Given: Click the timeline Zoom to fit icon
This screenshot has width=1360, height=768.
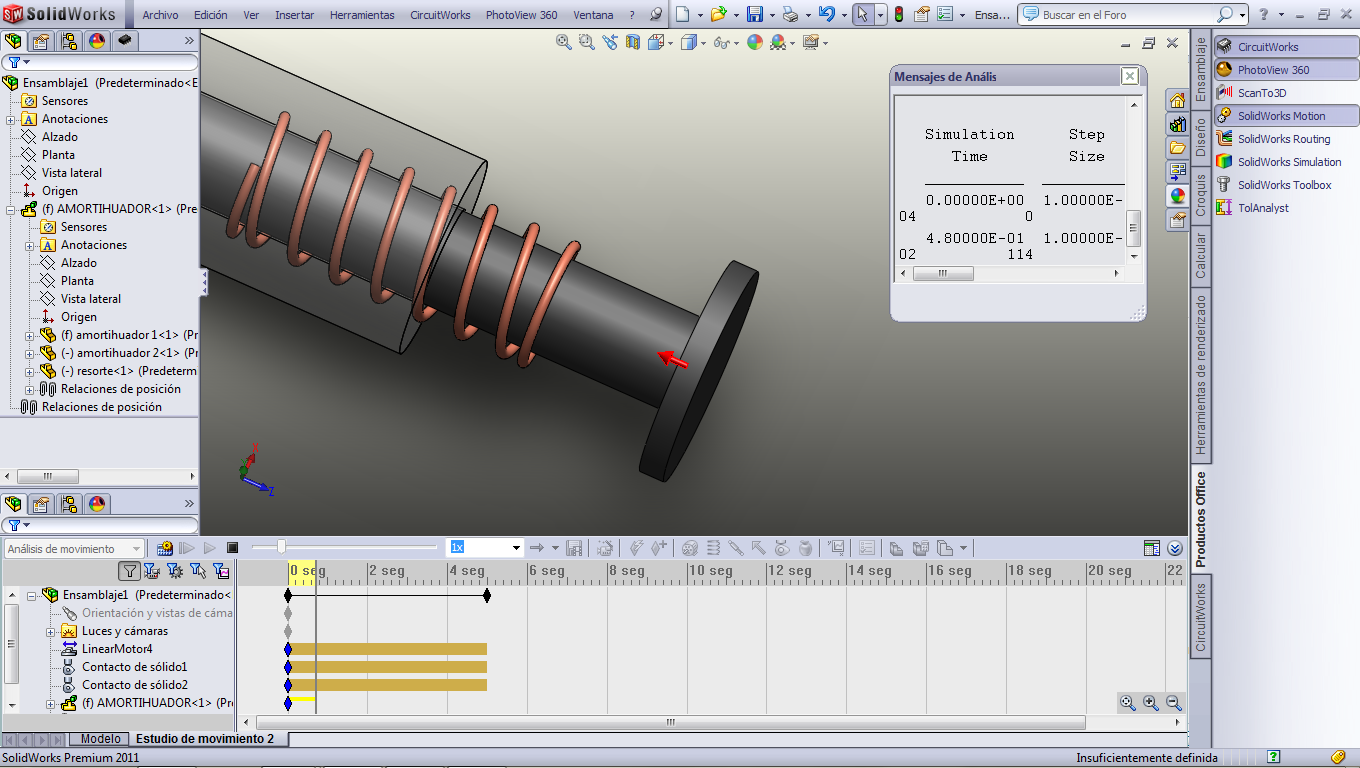Looking at the screenshot, I should 1128,703.
